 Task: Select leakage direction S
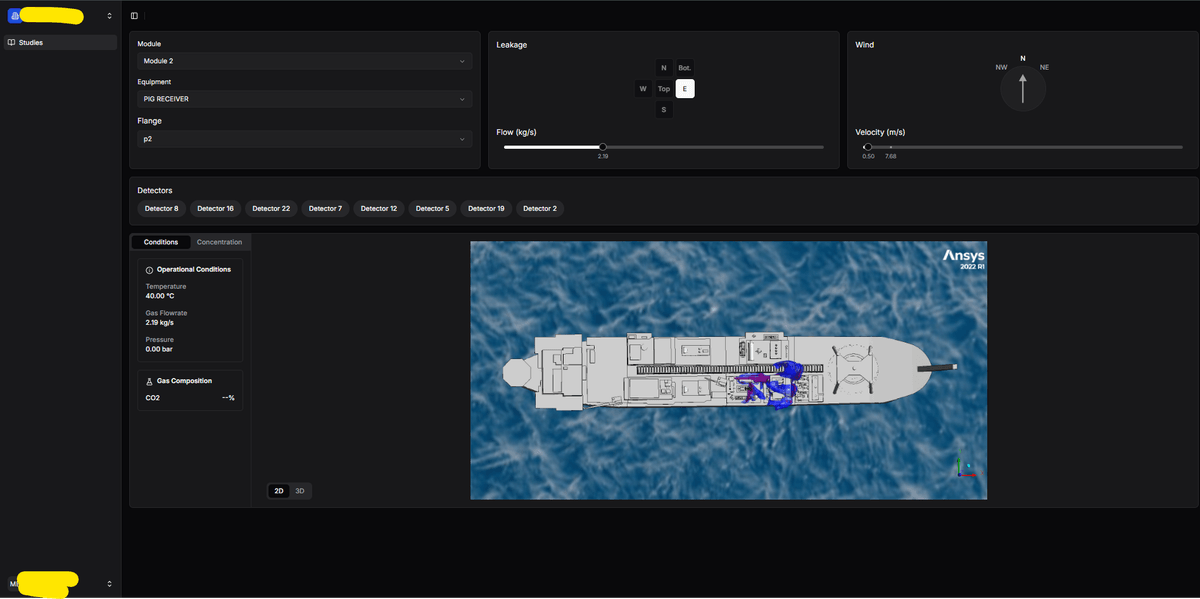click(x=664, y=110)
